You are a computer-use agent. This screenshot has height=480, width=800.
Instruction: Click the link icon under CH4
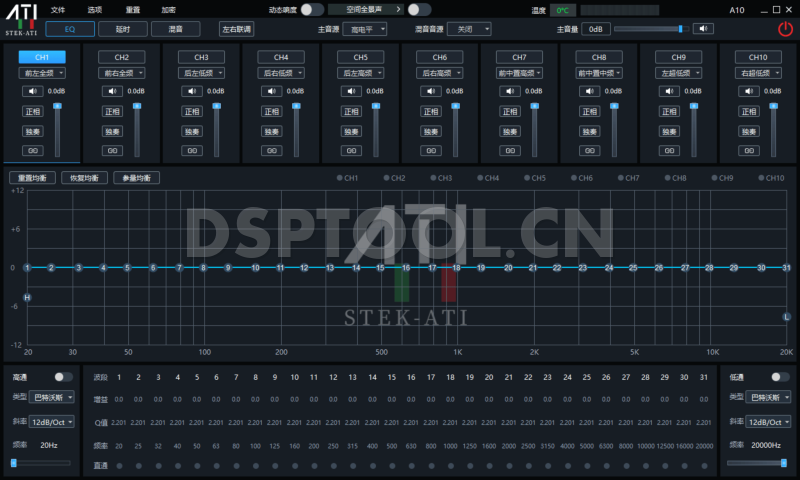tap(271, 150)
